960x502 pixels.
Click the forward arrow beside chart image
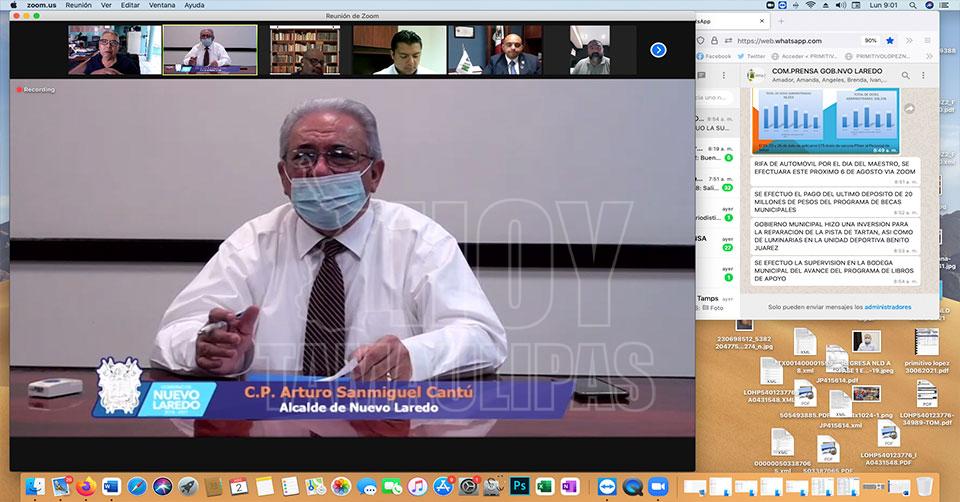[909, 108]
